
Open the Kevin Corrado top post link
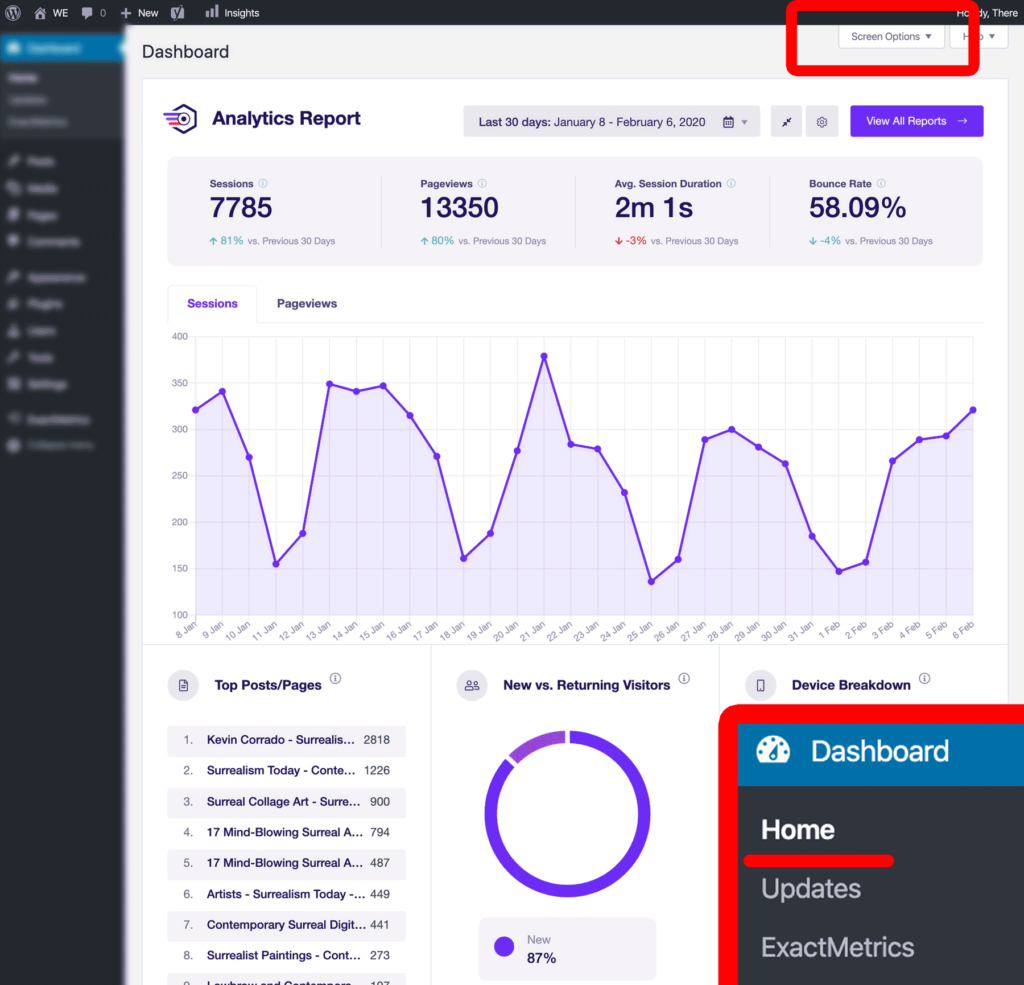(282, 740)
